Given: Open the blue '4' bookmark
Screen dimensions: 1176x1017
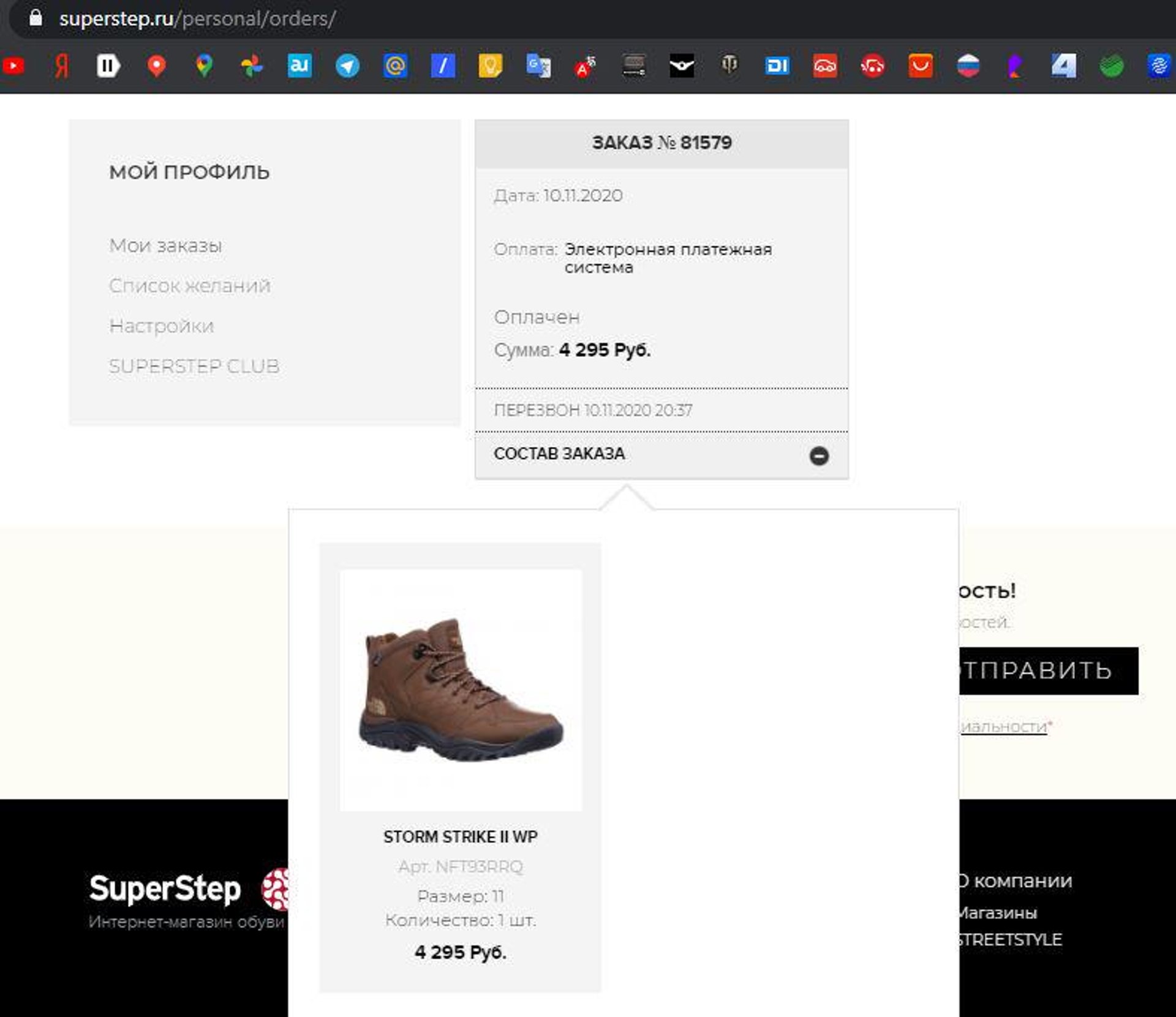Looking at the screenshot, I should (x=1064, y=66).
